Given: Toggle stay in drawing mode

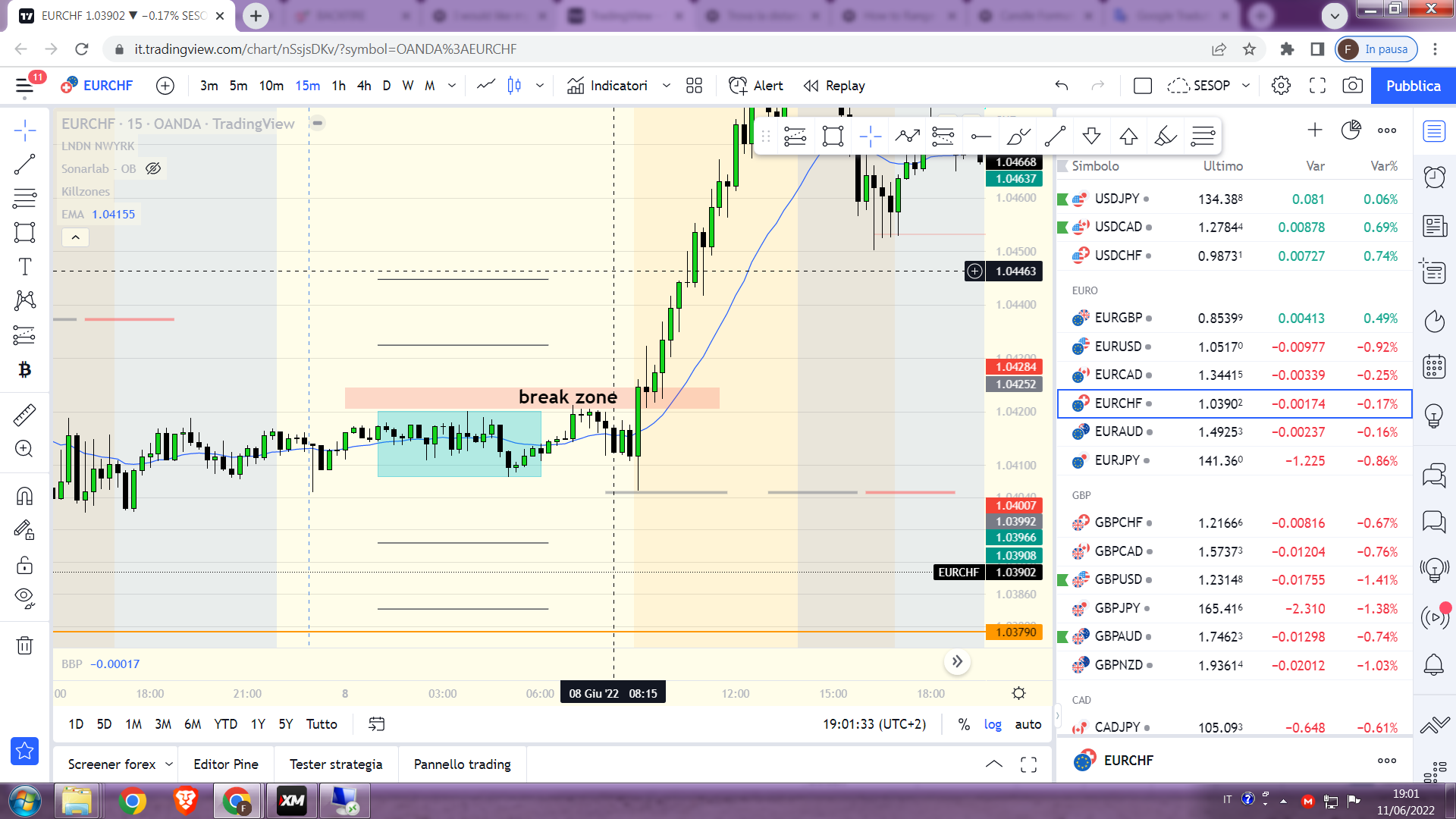Looking at the screenshot, I should pyautogui.click(x=25, y=530).
